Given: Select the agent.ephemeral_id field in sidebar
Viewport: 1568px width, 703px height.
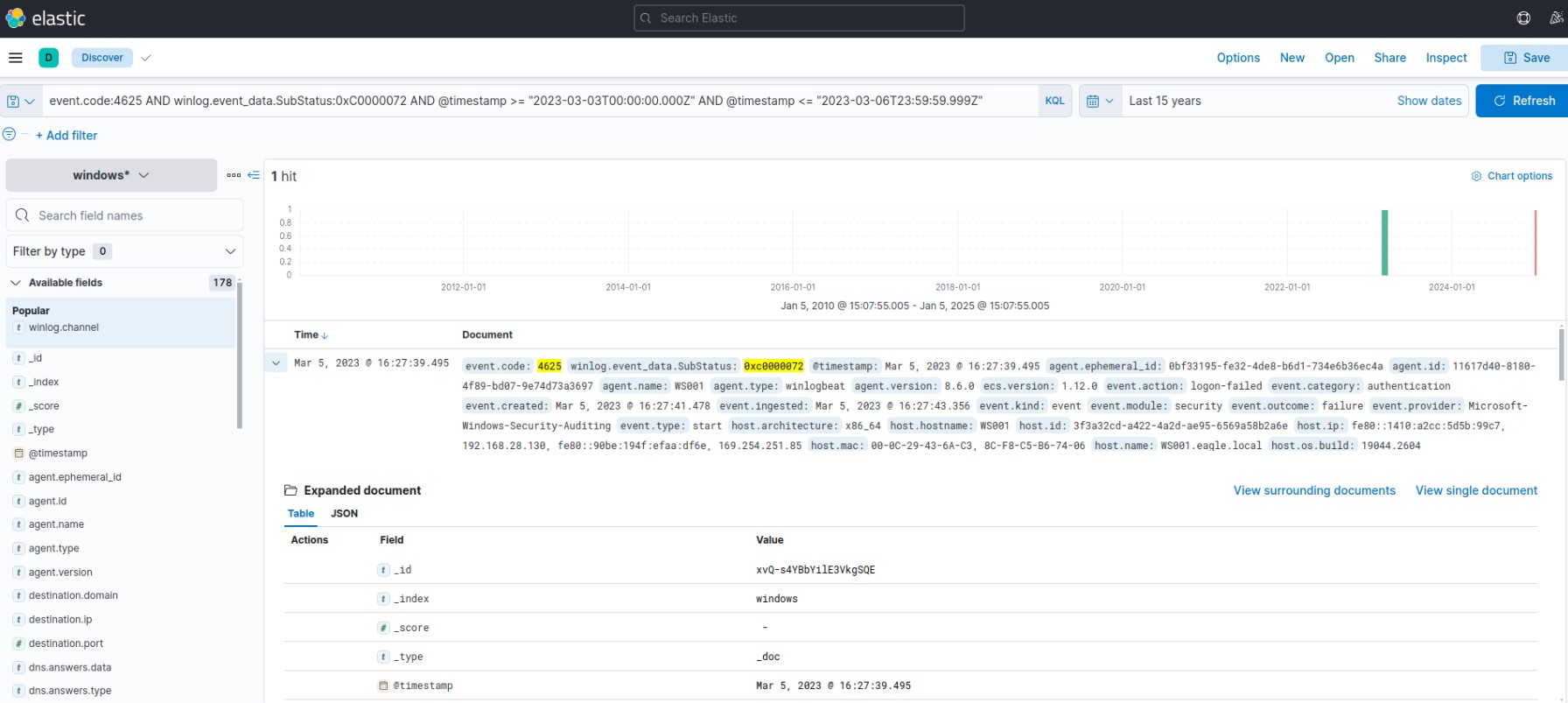Looking at the screenshot, I should coord(74,477).
